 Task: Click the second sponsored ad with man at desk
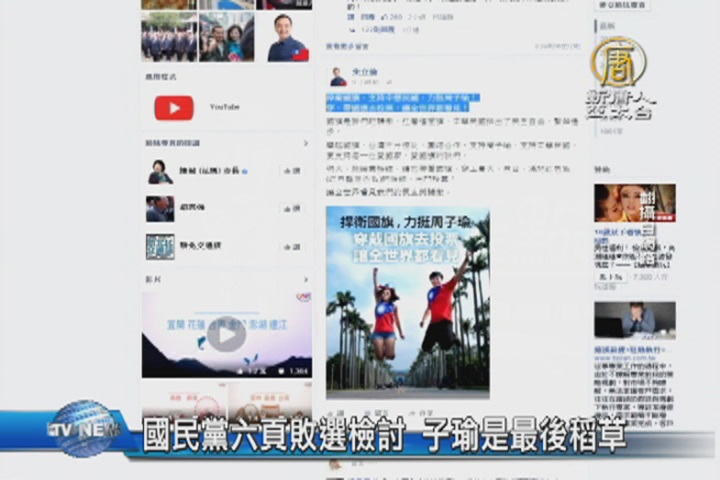634,321
